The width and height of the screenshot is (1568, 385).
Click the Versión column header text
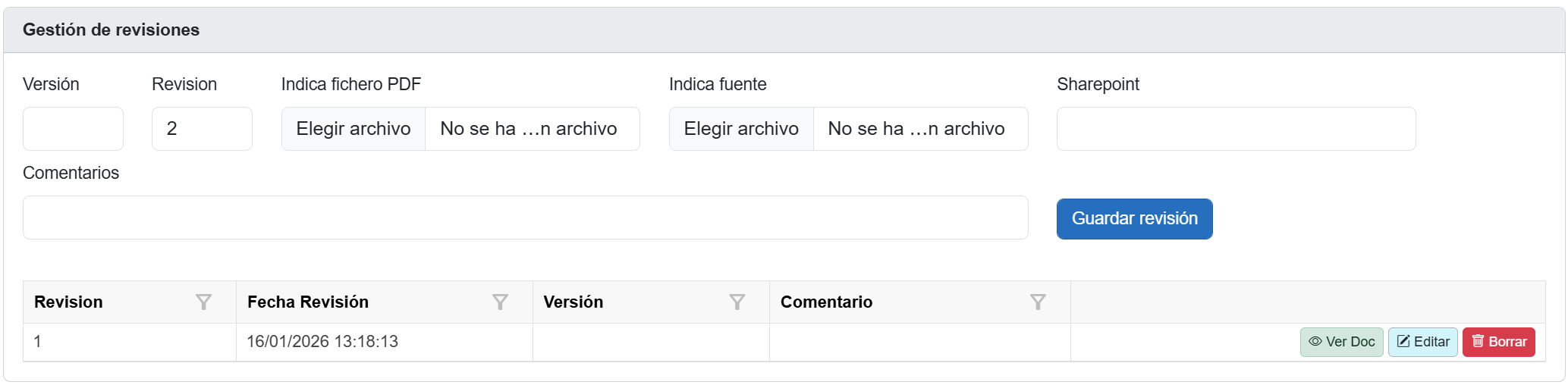tap(573, 302)
